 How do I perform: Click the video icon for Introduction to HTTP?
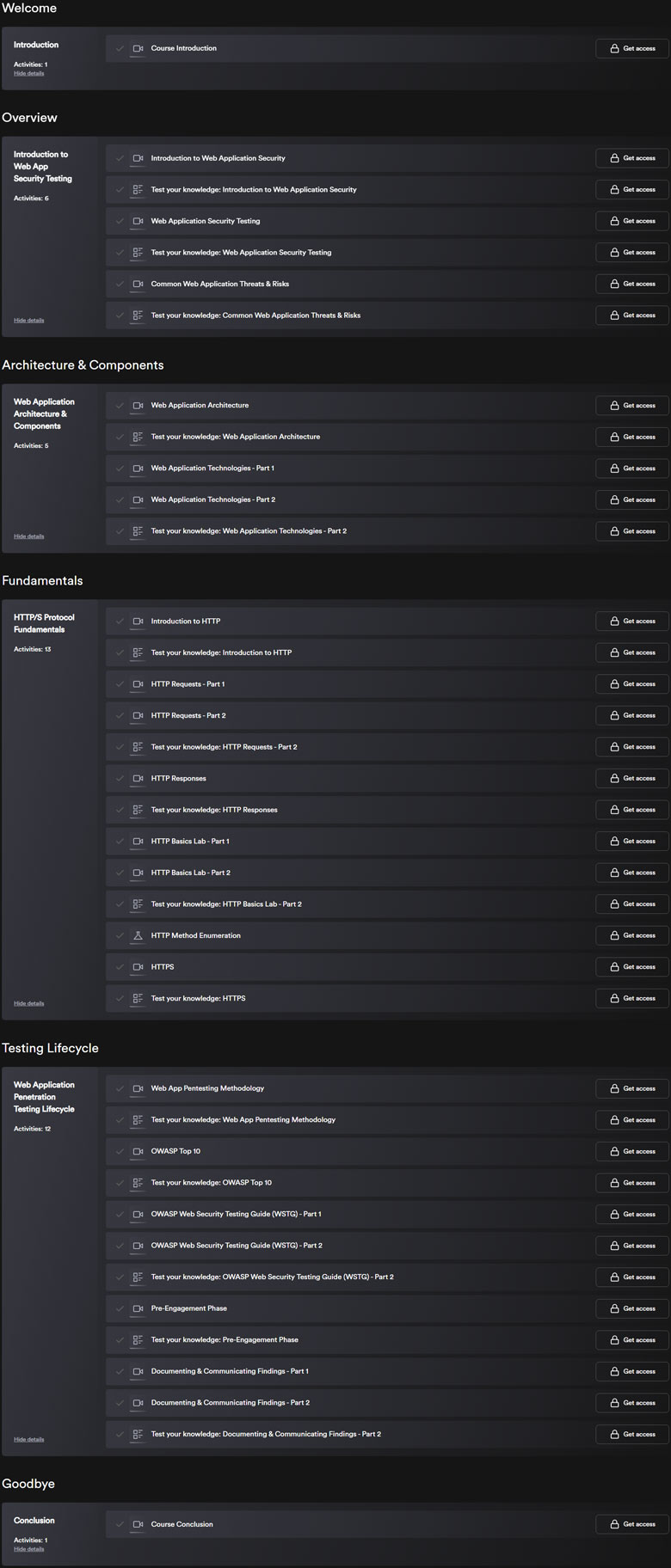(x=138, y=622)
